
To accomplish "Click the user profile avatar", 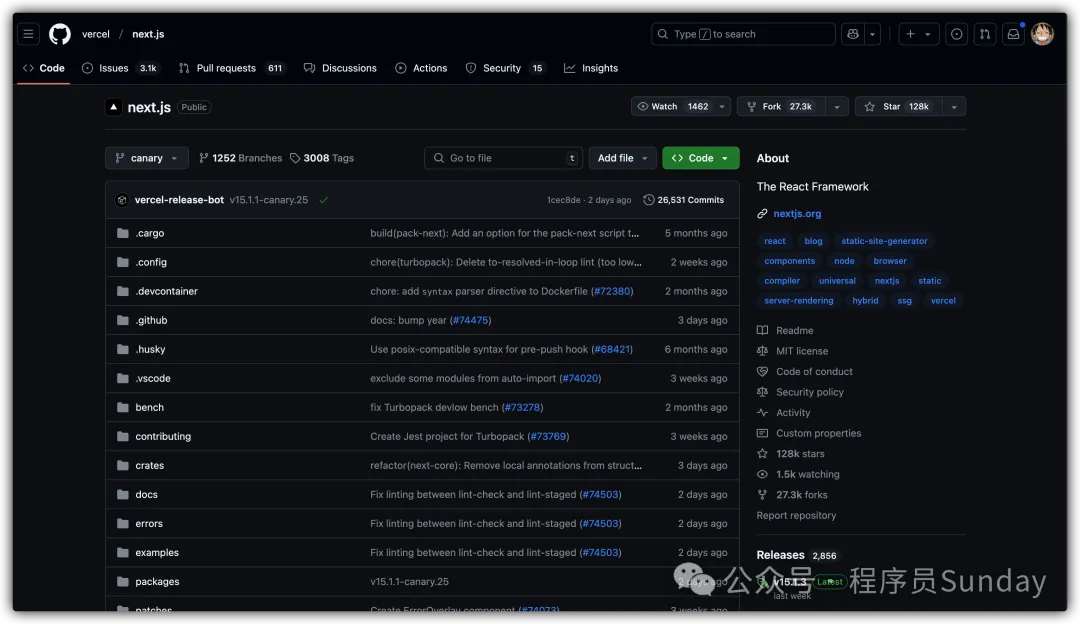I will click(1042, 34).
